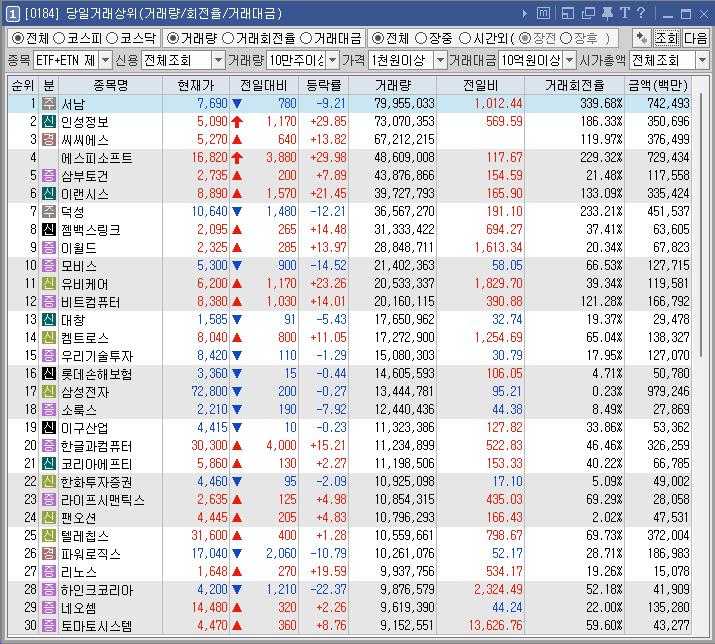Viewport: 715px width, 644px height.
Task: Open the 거래대금 10억원이상 dropdown
Action: point(570,60)
